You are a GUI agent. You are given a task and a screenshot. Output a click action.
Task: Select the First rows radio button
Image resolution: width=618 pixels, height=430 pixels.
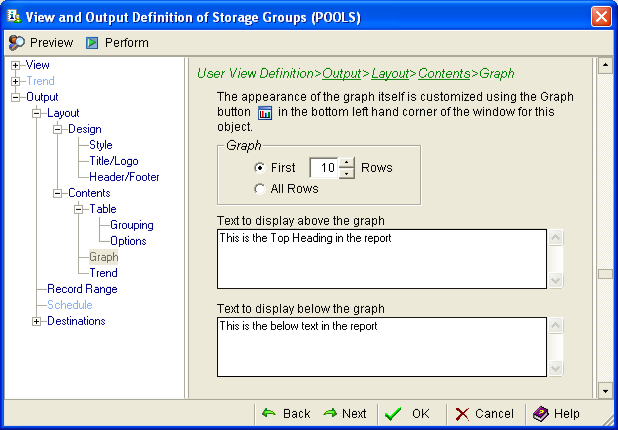(x=259, y=168)
